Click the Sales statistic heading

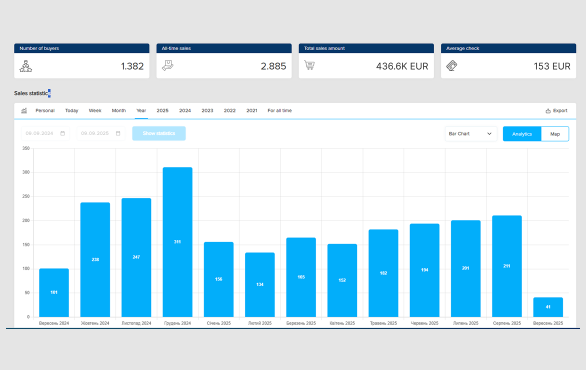[31, 93]
